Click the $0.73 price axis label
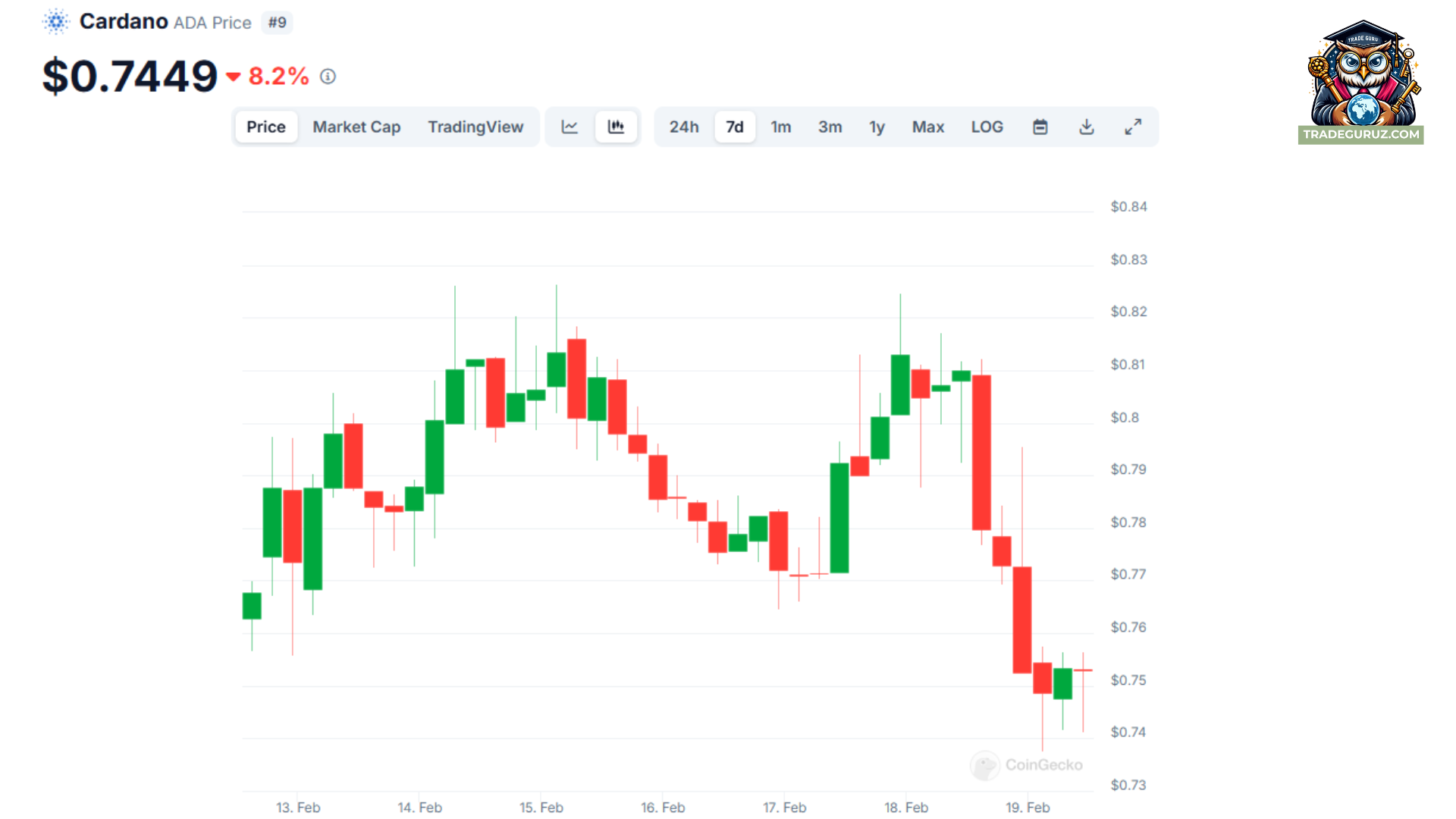The image size is (1456, 819). (1129, 785)
